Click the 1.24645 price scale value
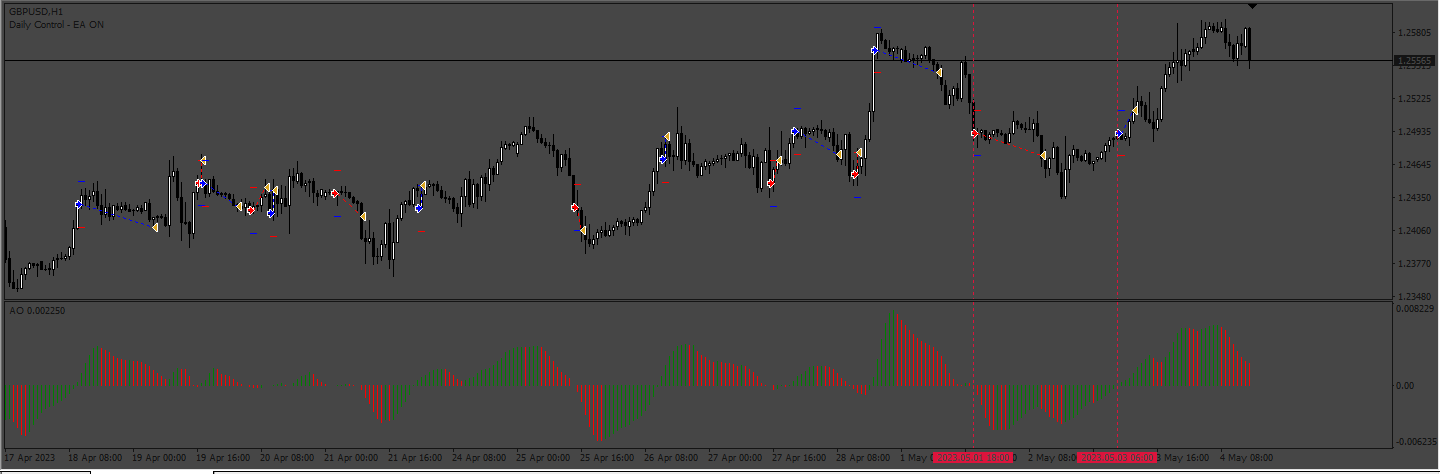The image size is (1440, 474). [1414, 165]
